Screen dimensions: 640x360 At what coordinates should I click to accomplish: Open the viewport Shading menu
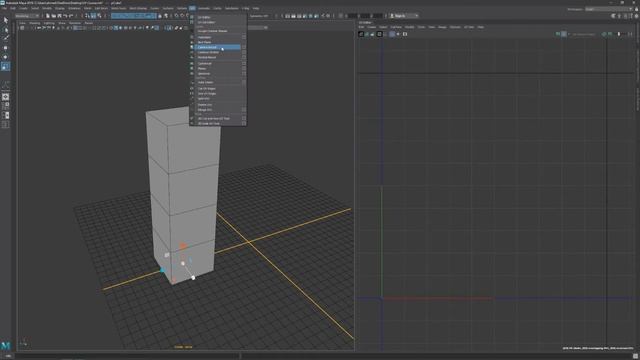click(35, 23)
